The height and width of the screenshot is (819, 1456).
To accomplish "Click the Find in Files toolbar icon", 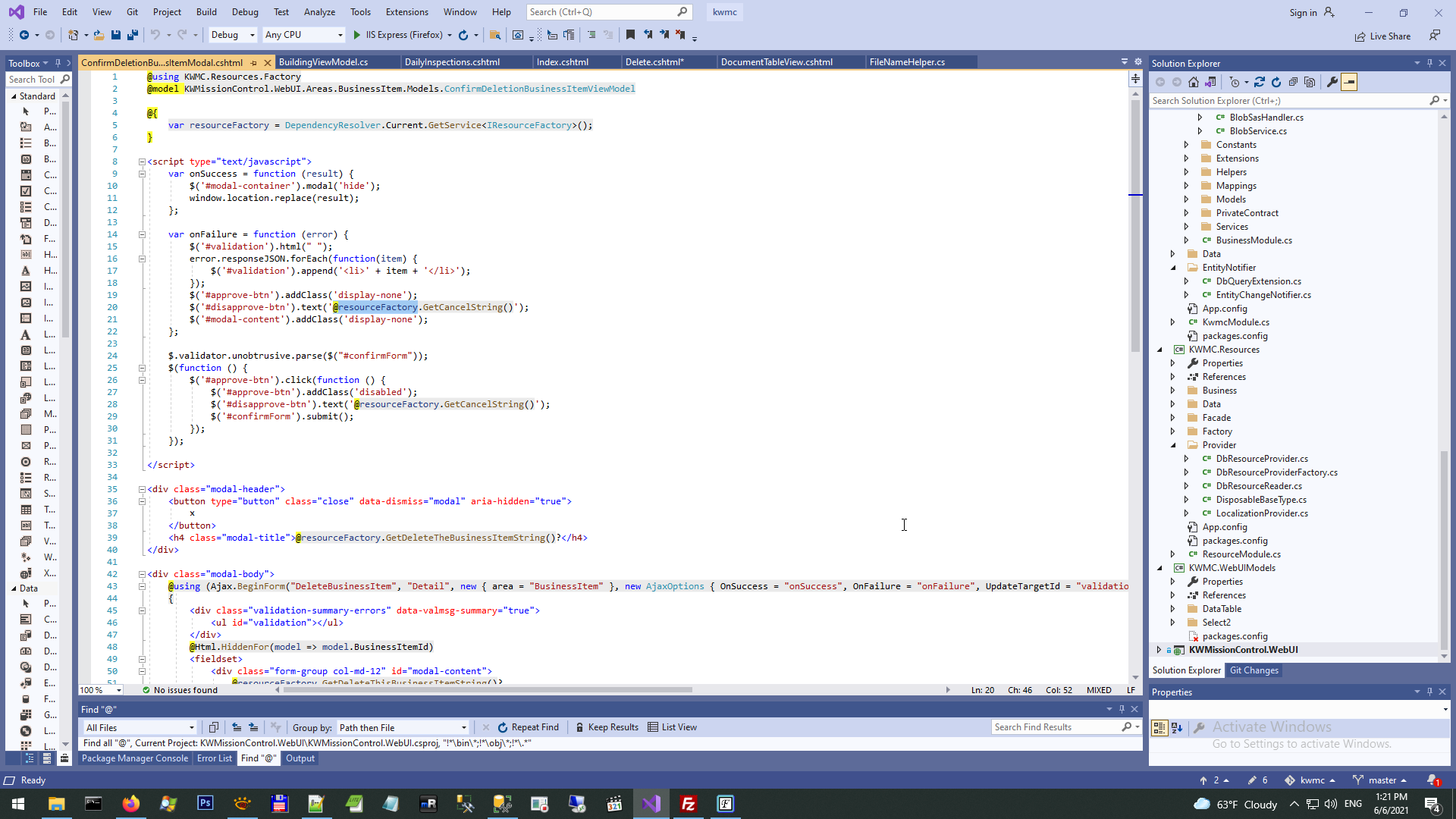I will coord(495,35).
